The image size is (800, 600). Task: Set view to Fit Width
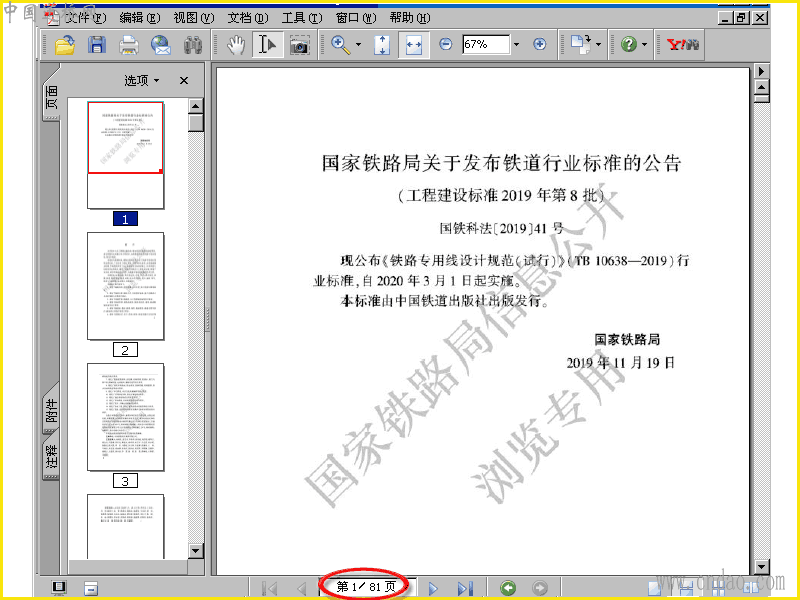[x=413, y=45]
